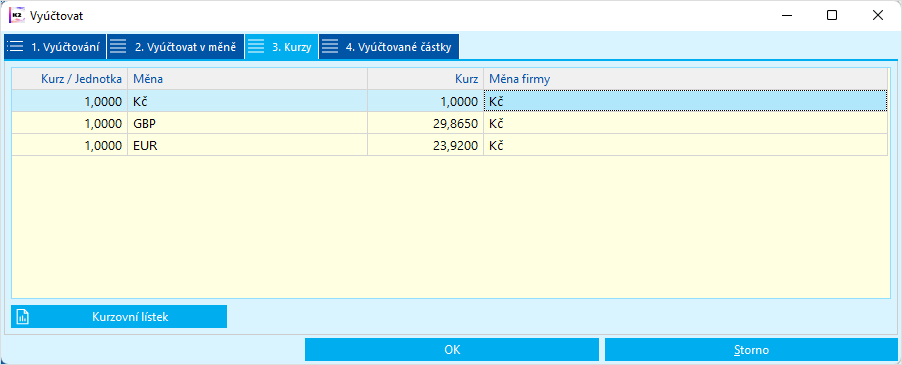Click the lines icon on Vyúčtovat v měně tab

tap(118, 47)
